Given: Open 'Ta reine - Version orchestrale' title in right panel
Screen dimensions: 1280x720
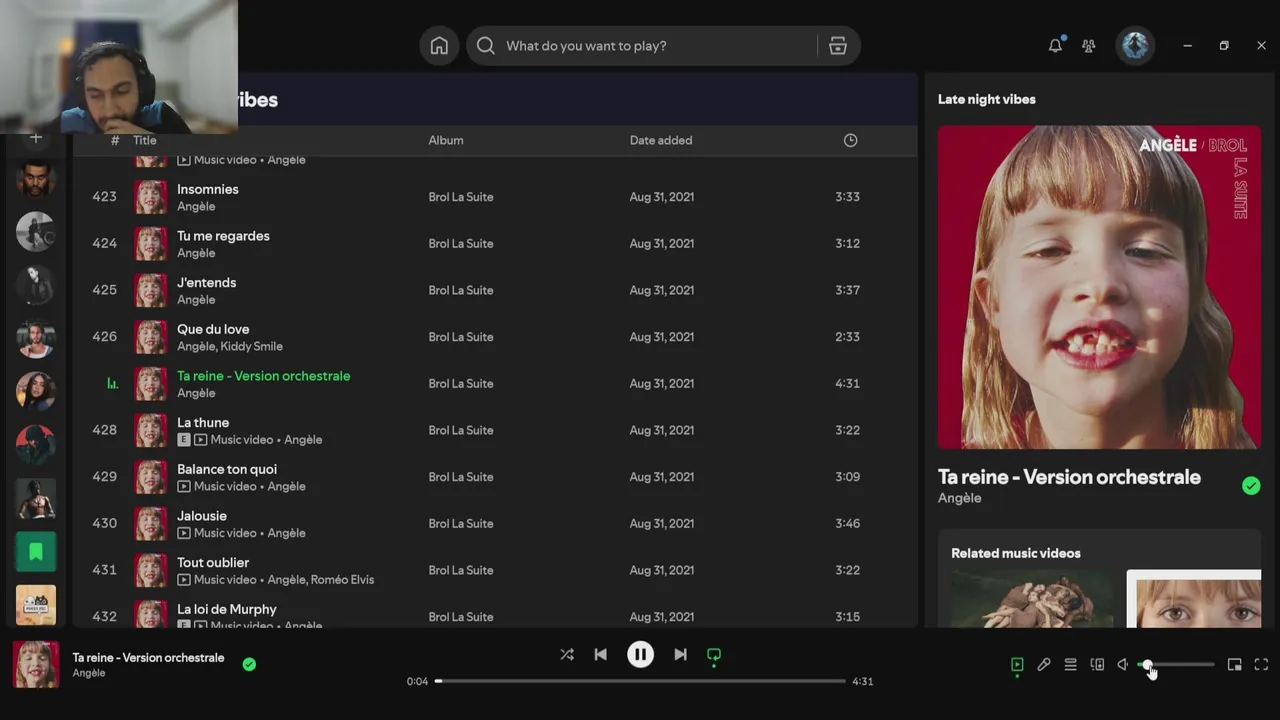Looking at the screenshot, I should pyautogui.click(x=1069, y=477).
